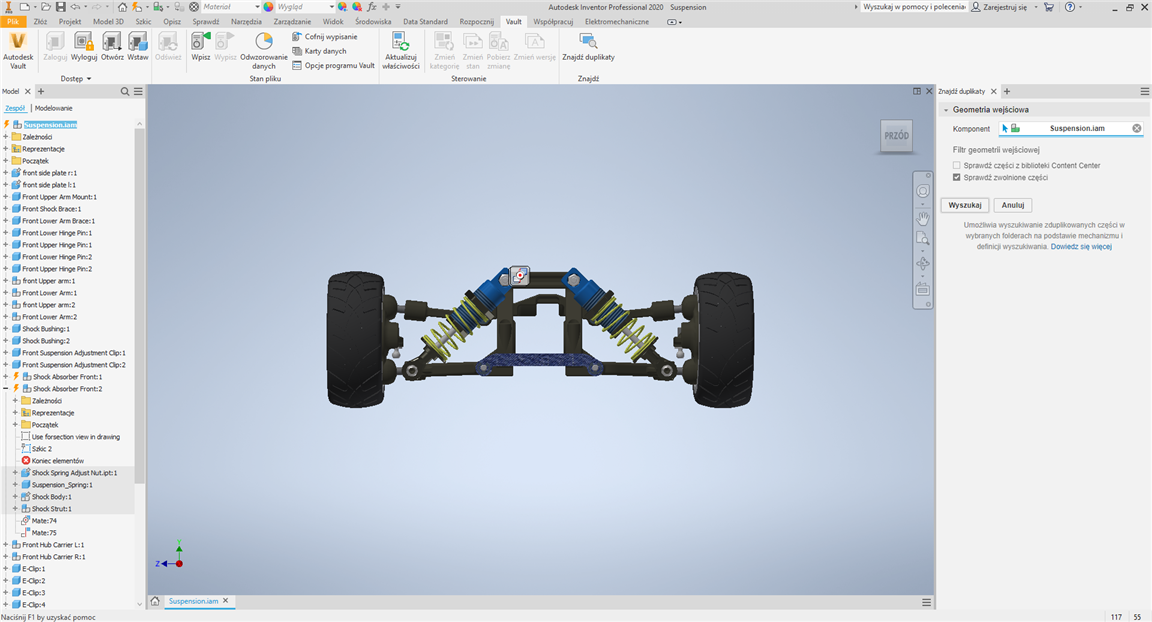Image resolution: width=1152 pixels, height=622 pixels.
Task: Close the Suspension.iam document tab
Action: 226,601
